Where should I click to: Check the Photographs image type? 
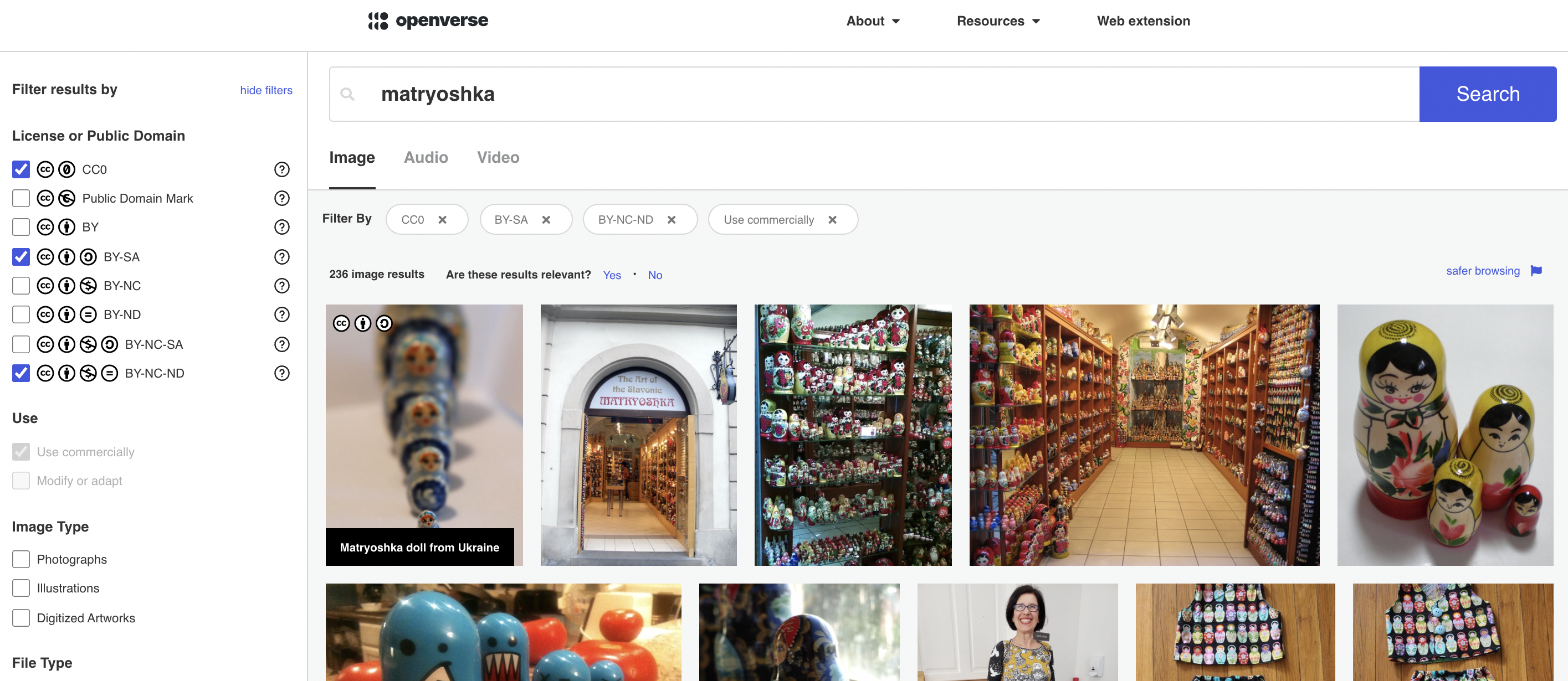21,559
